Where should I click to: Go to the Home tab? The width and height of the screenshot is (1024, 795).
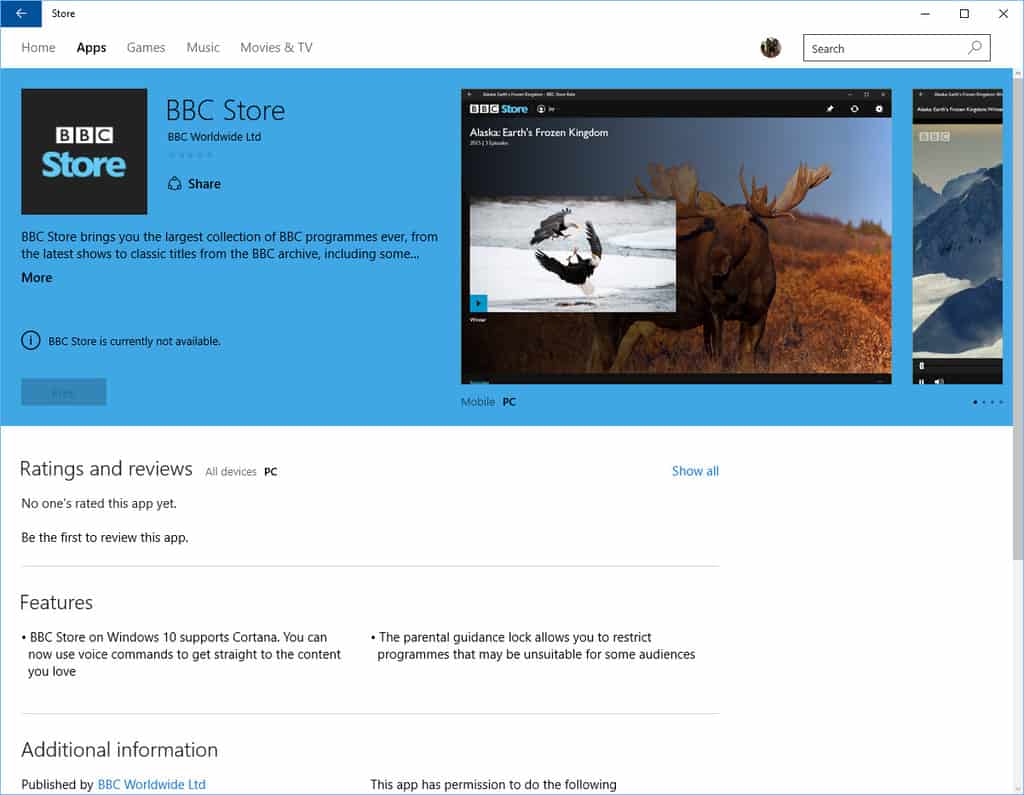coord(39,48)
